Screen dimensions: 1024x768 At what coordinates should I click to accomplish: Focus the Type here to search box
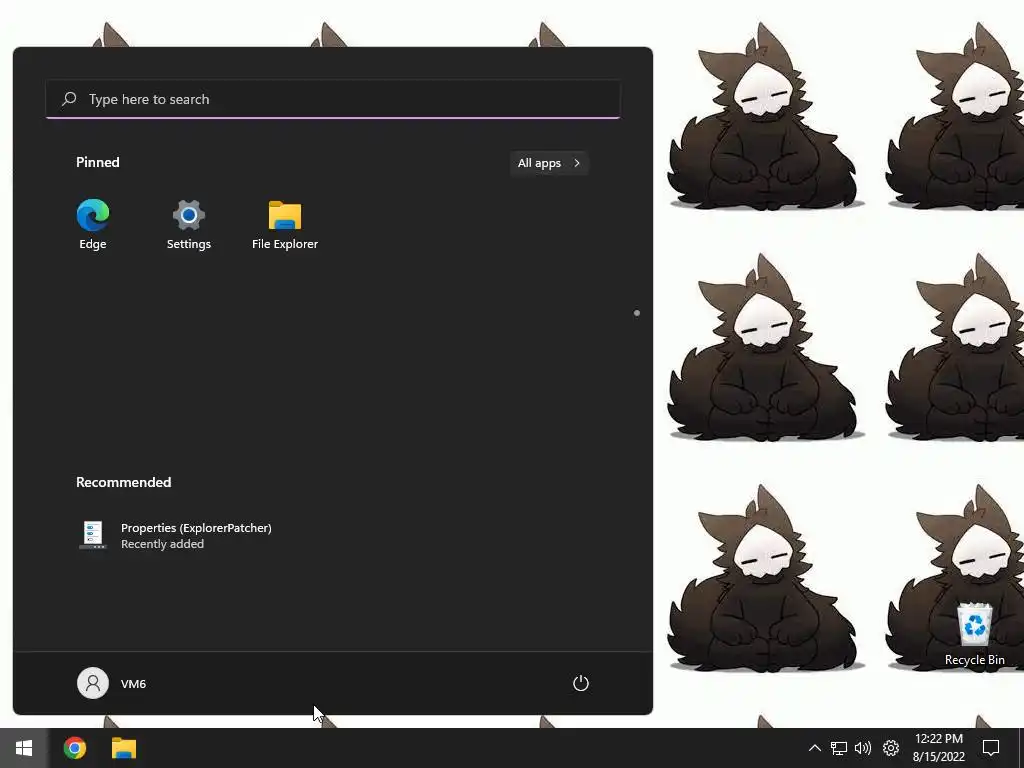[x=333, y=99]
